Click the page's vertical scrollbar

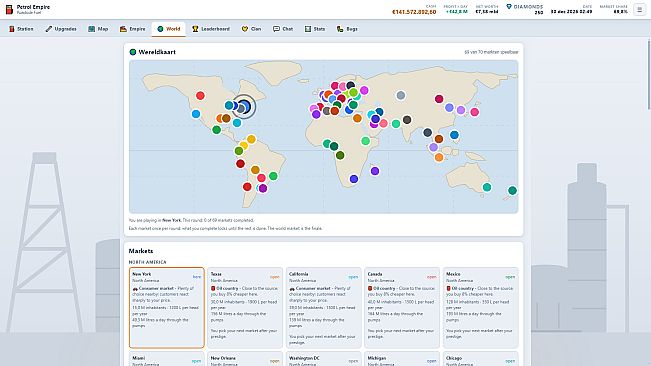649,75
